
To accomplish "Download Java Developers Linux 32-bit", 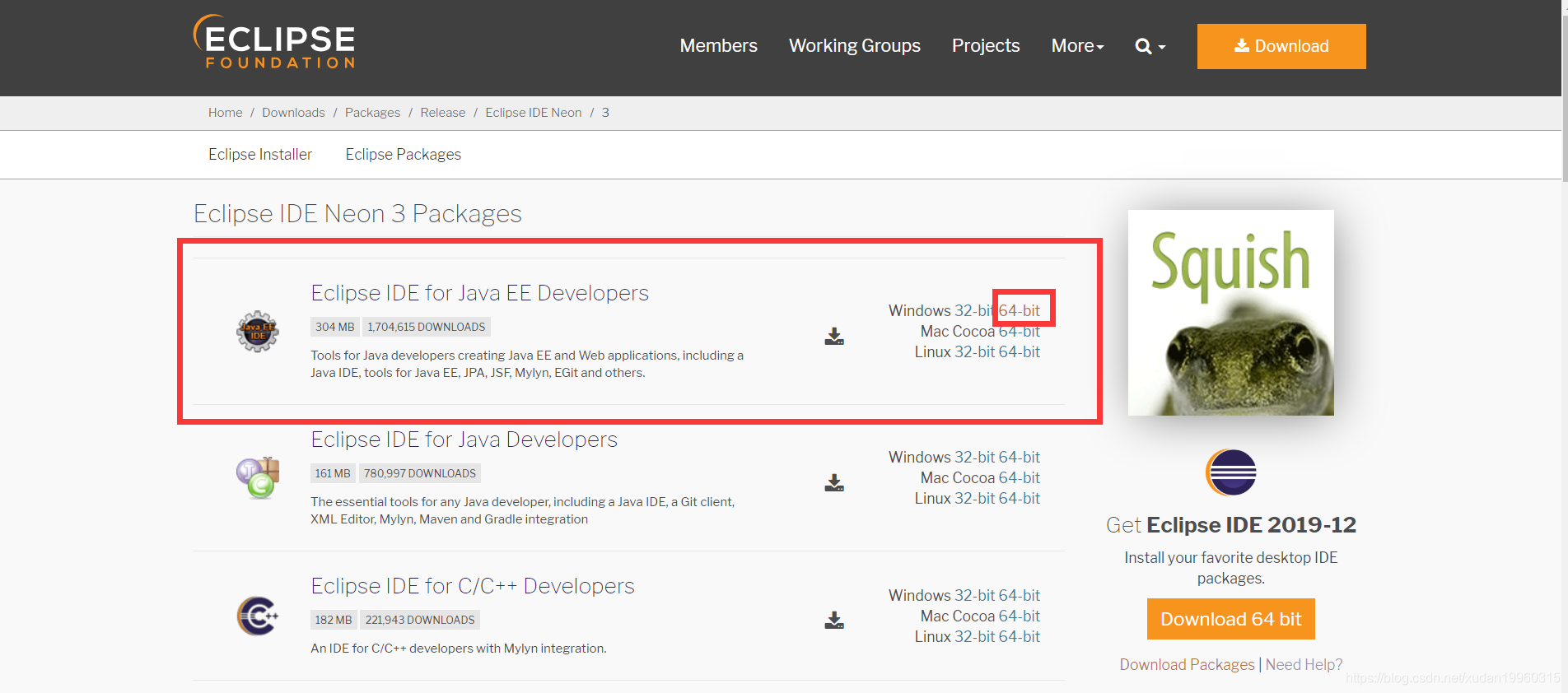I will tap(975, 498).
